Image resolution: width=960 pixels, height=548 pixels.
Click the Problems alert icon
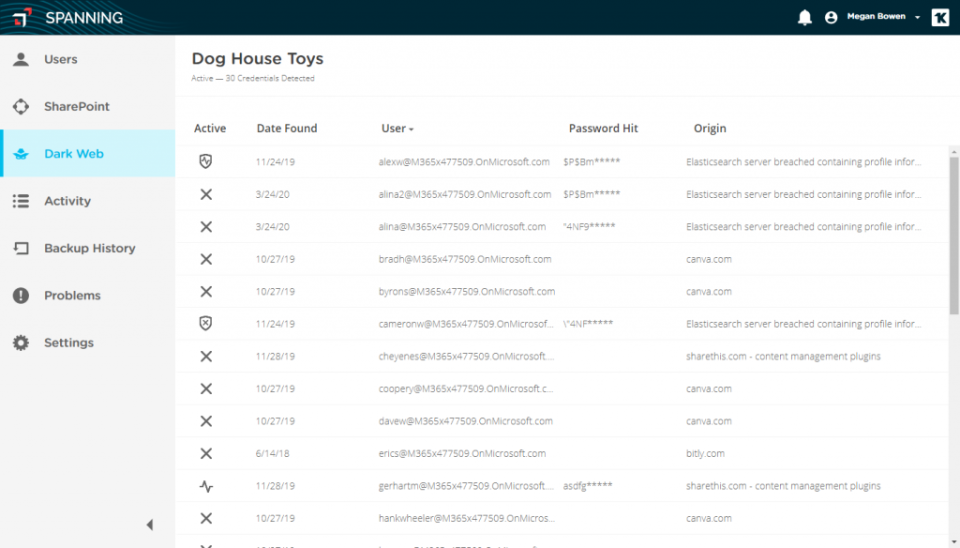pyautogui.click(x=21, y=295)
